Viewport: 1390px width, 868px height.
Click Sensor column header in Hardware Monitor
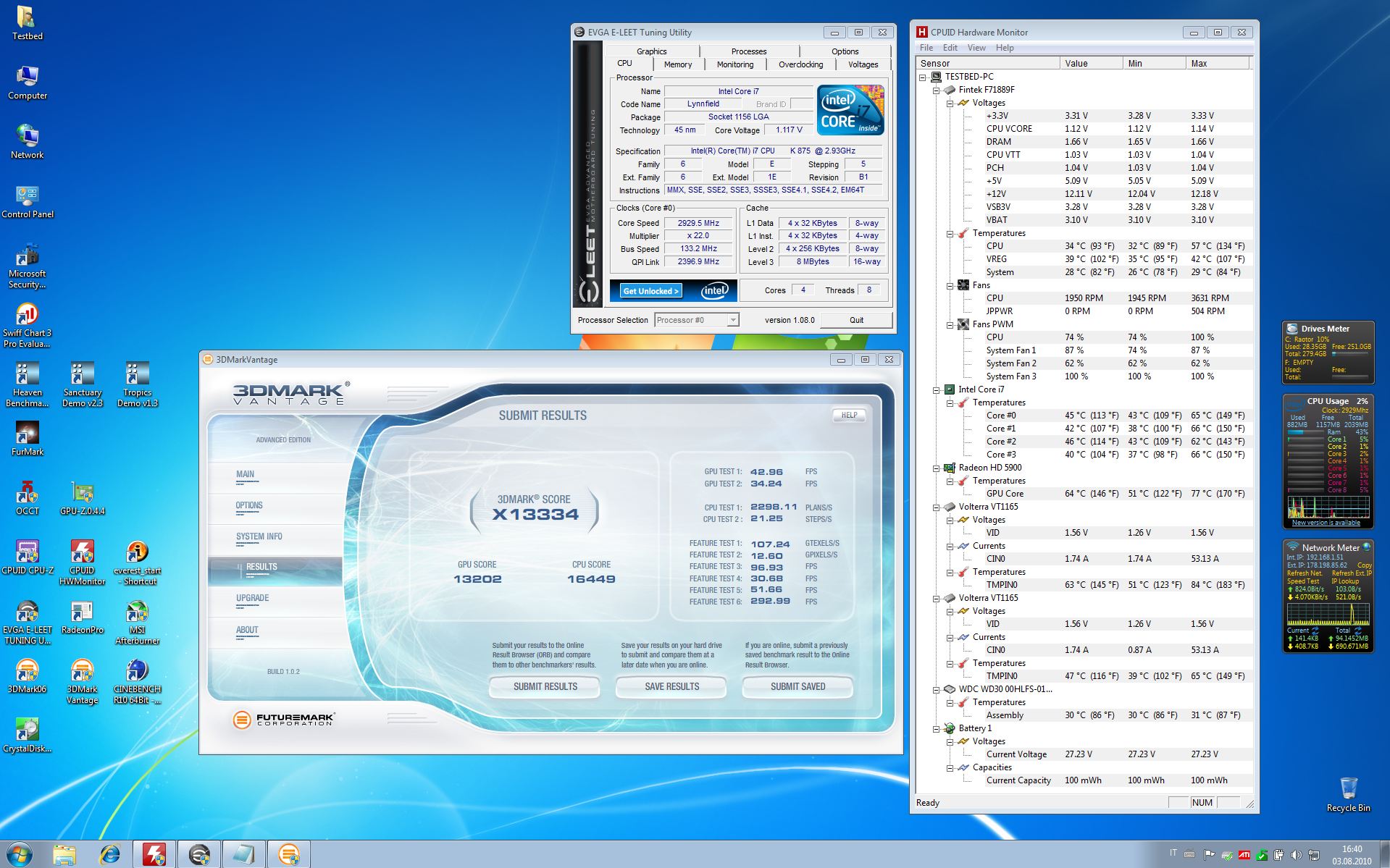[x=988, y=64]
